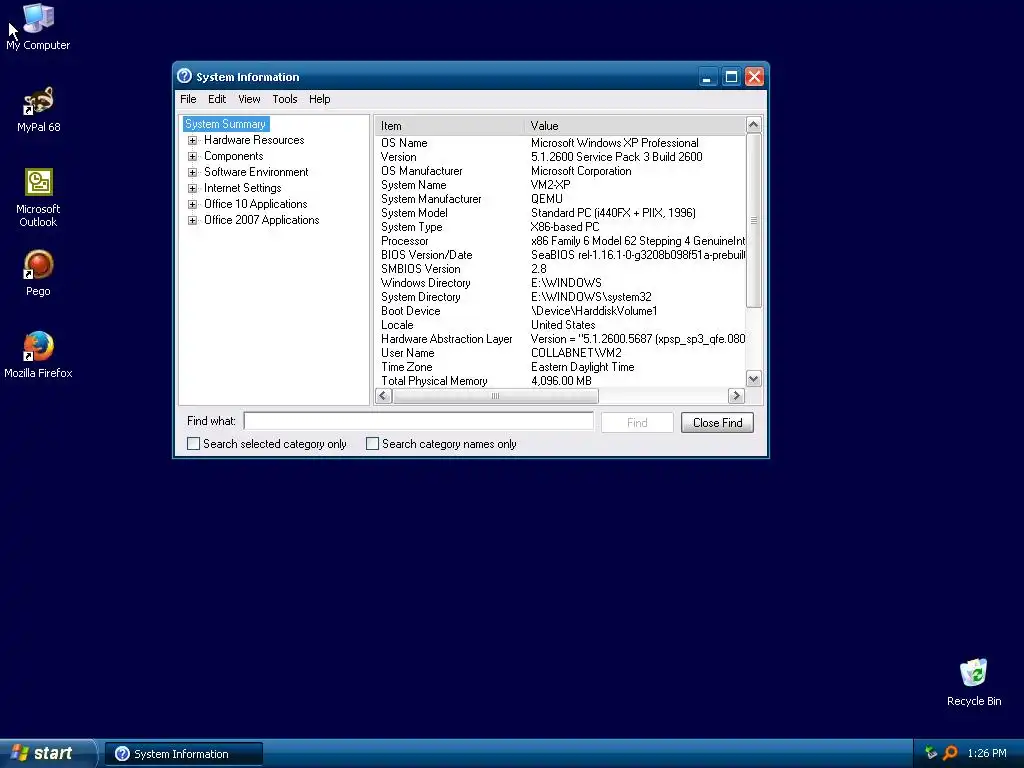Image resolution: width=1024 pixels, height=768 pixels.
Task: Expand Internet Settings tree node
Action: 192,188
